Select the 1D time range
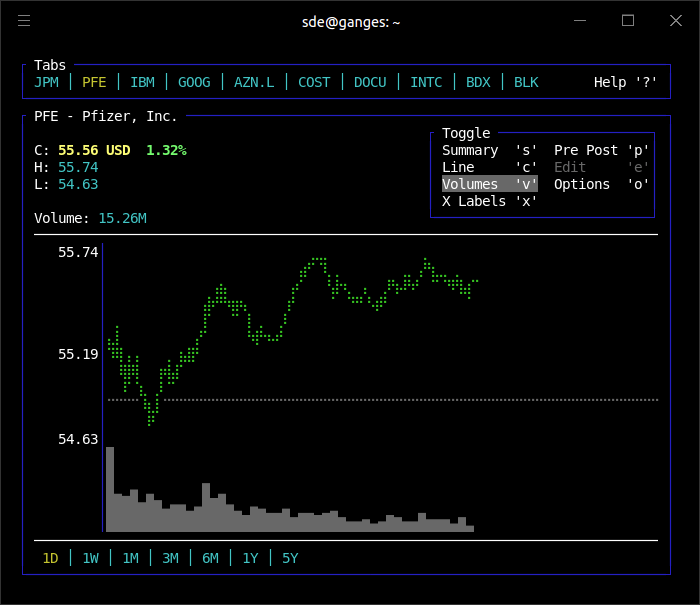This screenshot has height=605, width=700. (x=50, y=559)
